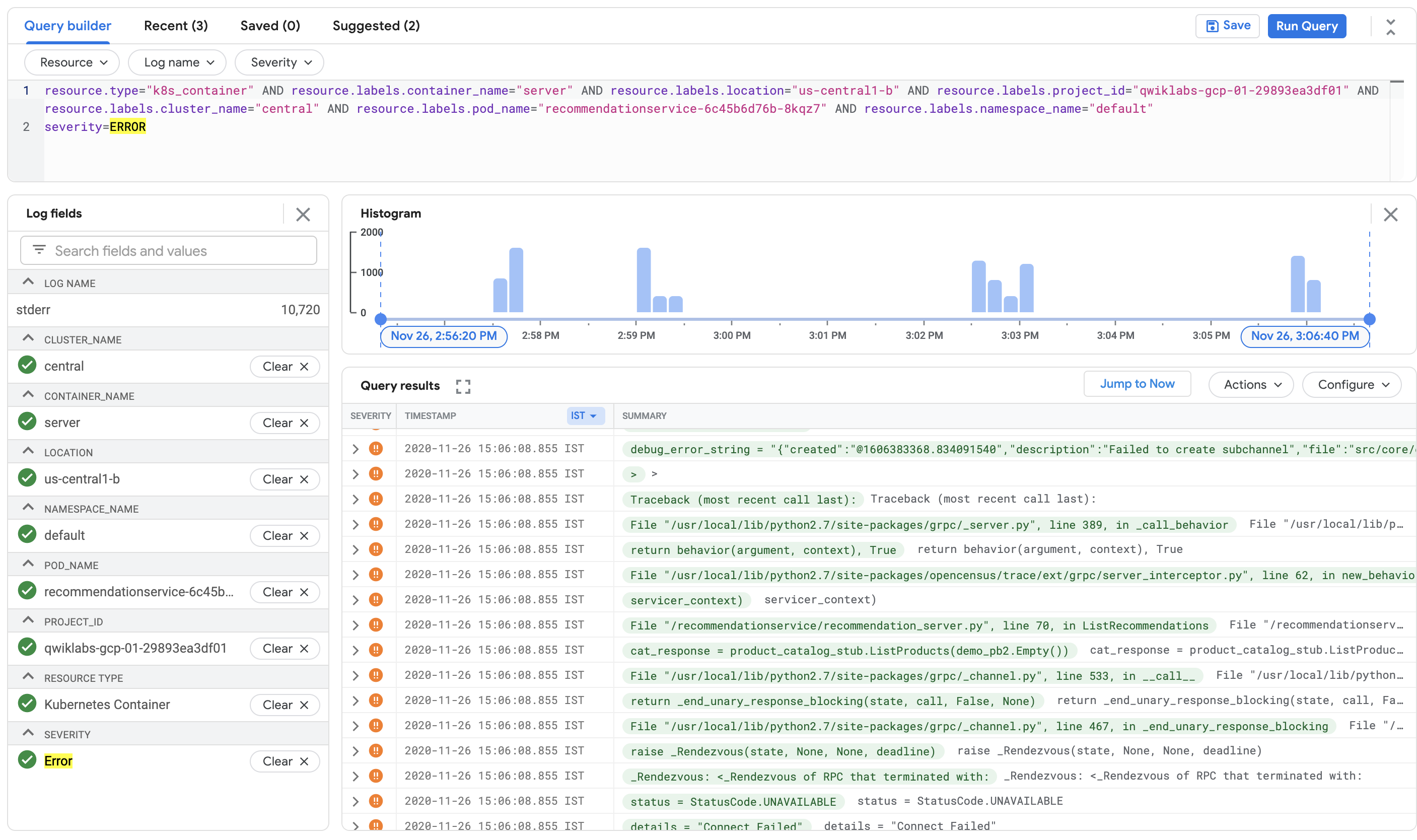1417x840 pixels.
Task: Click the error severity icon on the Traceback row
Action: coord(376,499)
